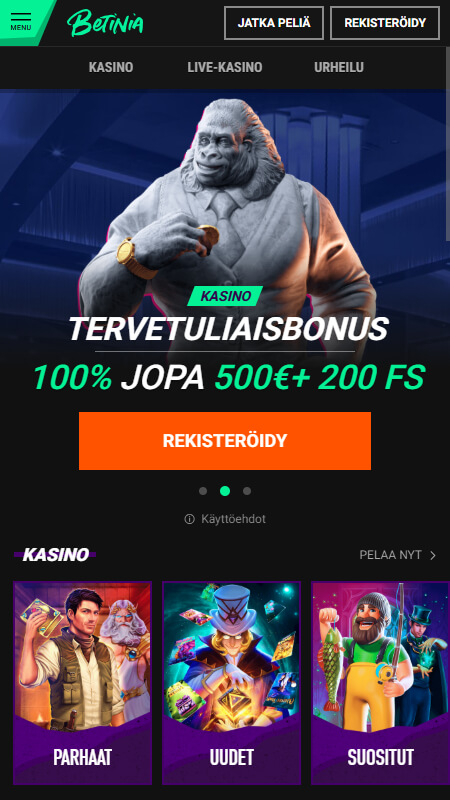Screen dimensions: 450x800
Task: Open the Käyttöehdot terms link
Action: 233,519
